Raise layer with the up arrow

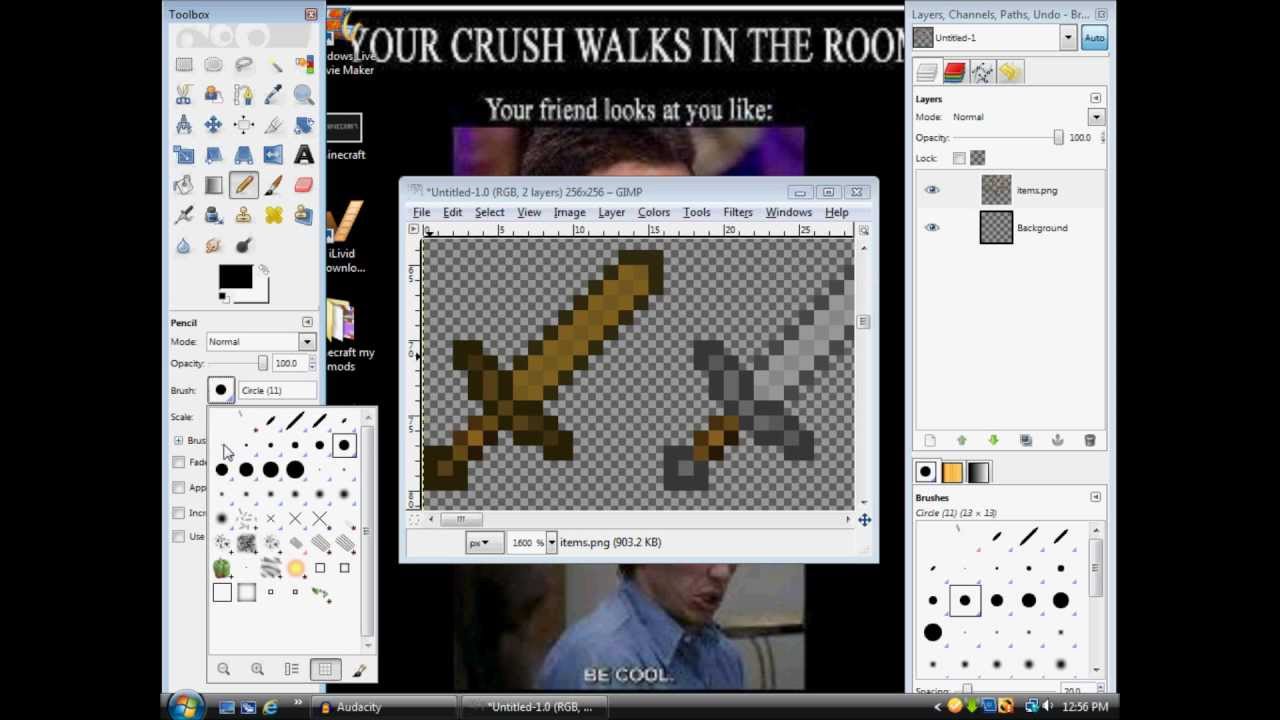[962, 440]
